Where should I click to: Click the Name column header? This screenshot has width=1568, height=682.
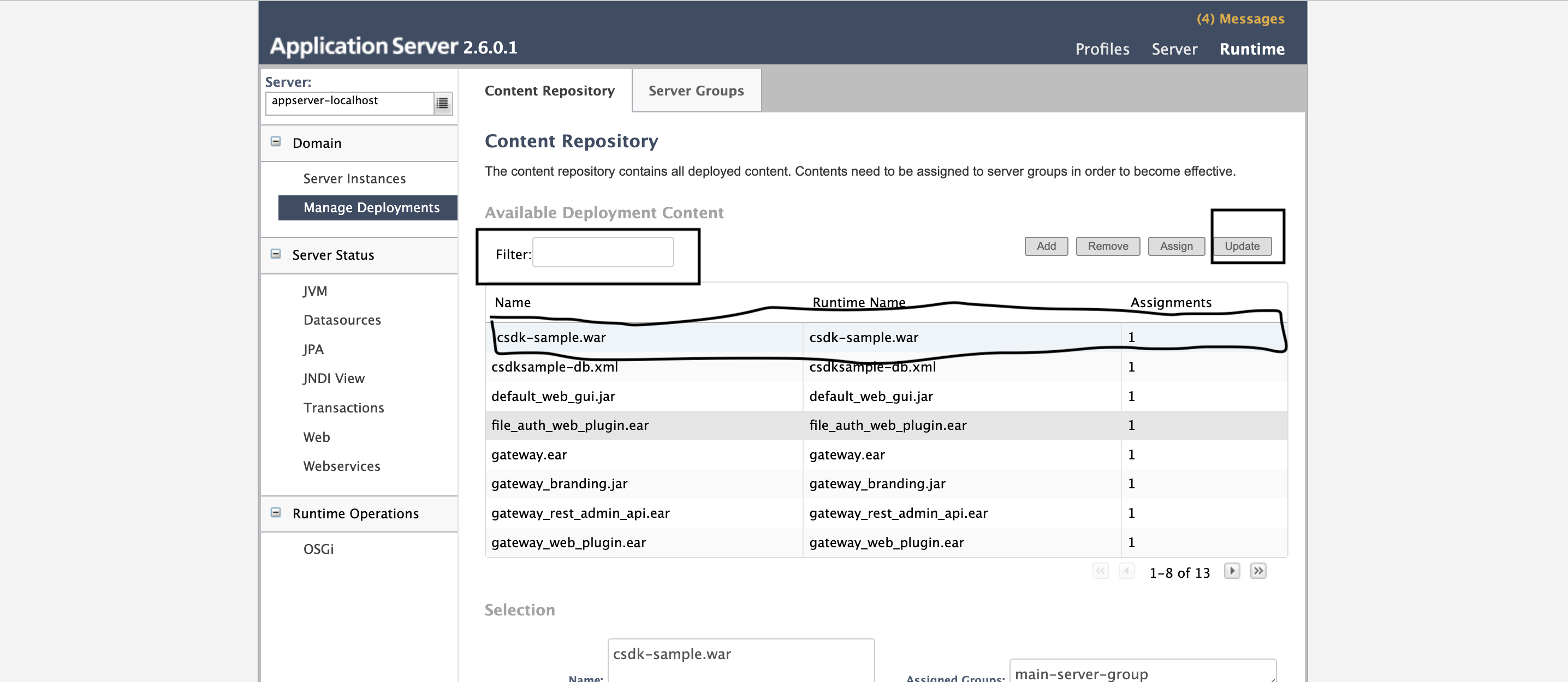coord(513,302)
